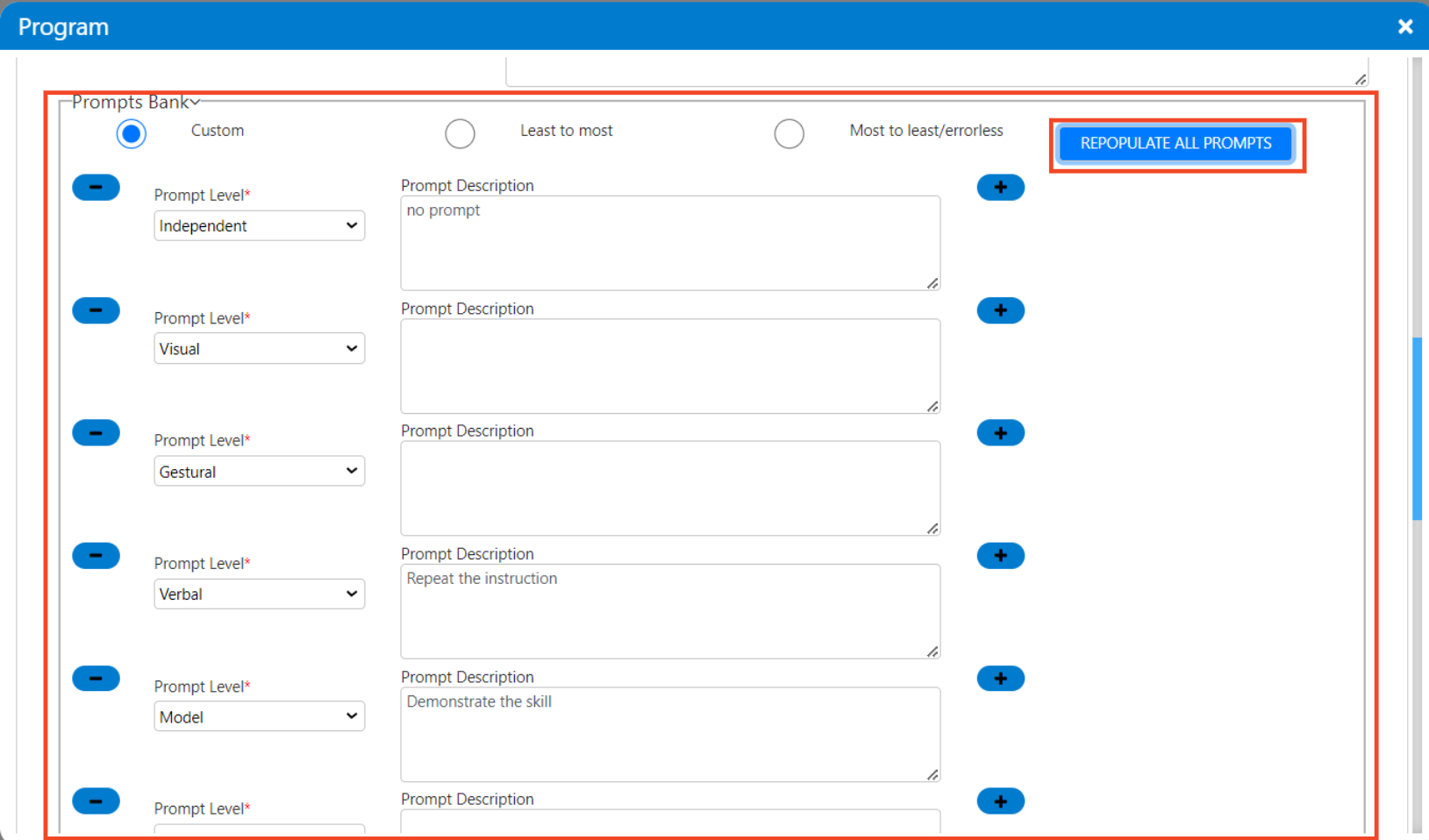Open the Verbal prompt level dropdown

[x=259, y=594]
